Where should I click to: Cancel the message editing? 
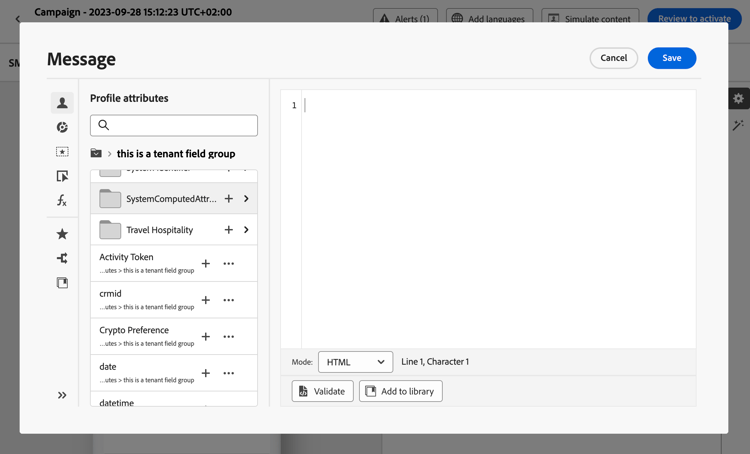614,58
